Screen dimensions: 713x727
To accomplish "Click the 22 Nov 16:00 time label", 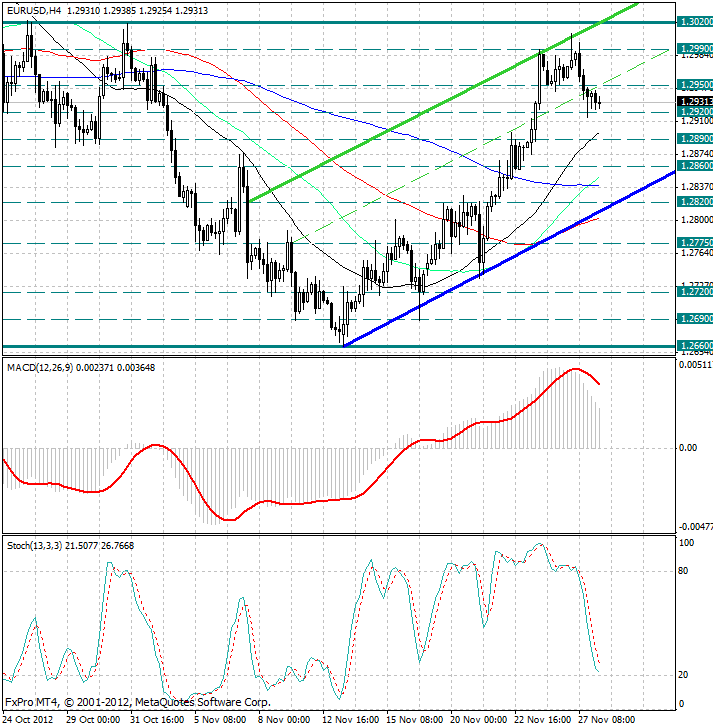I will pyautogui.click(x=541, y=720).
